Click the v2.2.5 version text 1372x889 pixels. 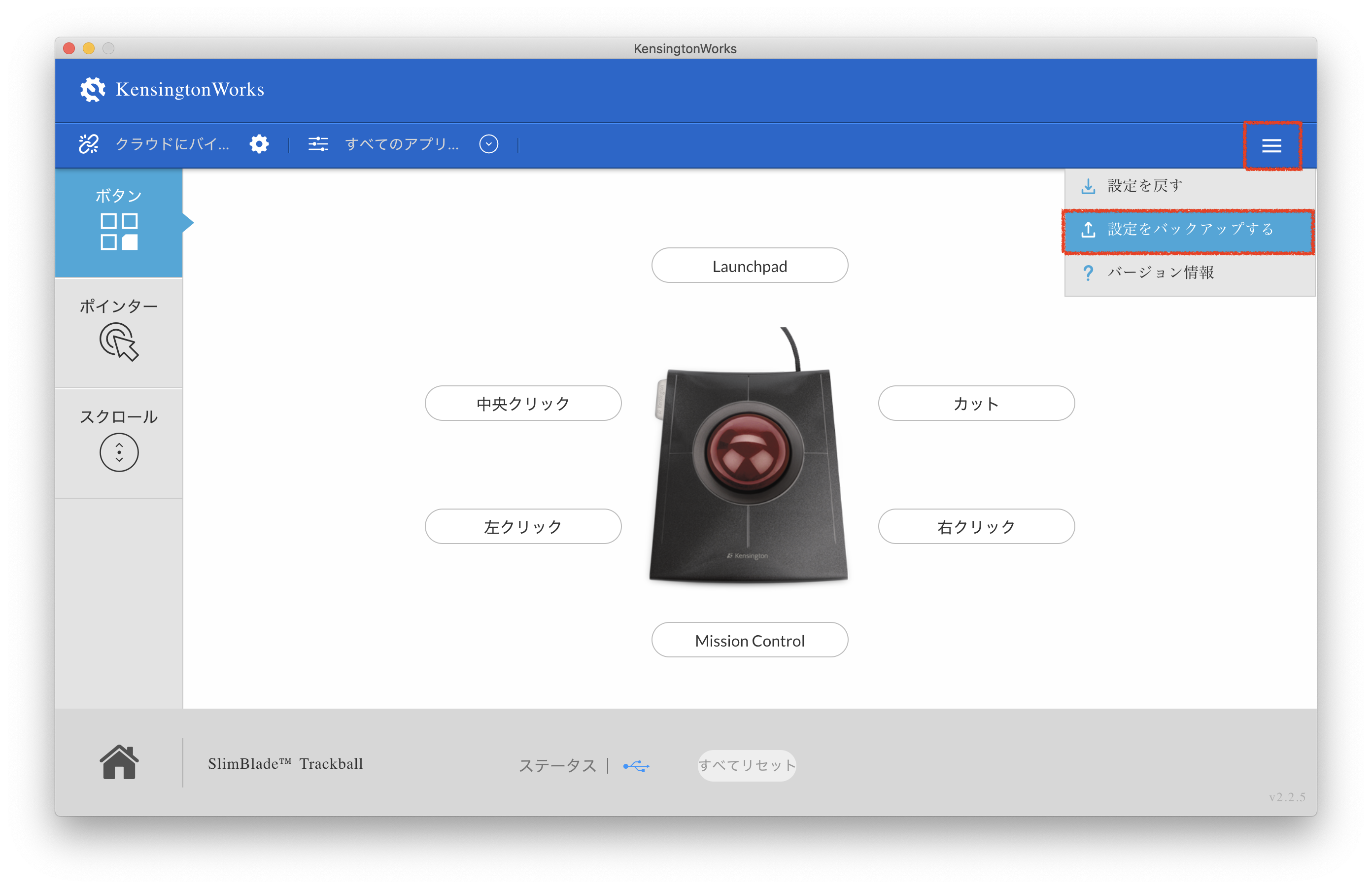pyautogui.click(x=1287, y=797)
